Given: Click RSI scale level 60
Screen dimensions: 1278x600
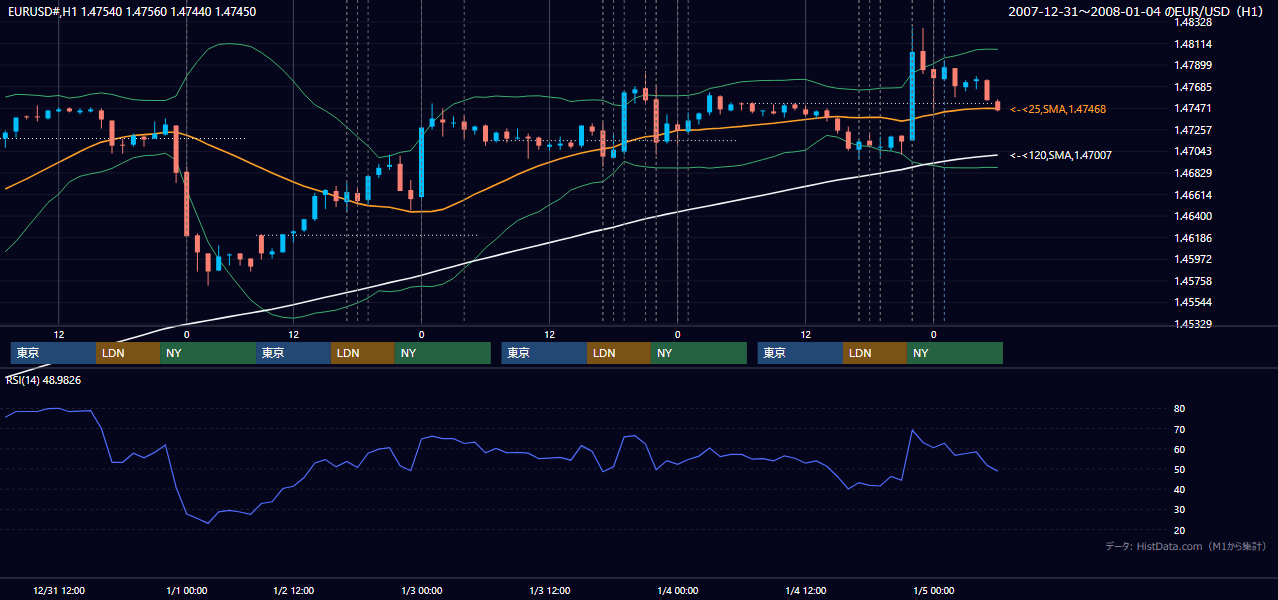Looking at the screenshot, I should (x=1180, y=449).
